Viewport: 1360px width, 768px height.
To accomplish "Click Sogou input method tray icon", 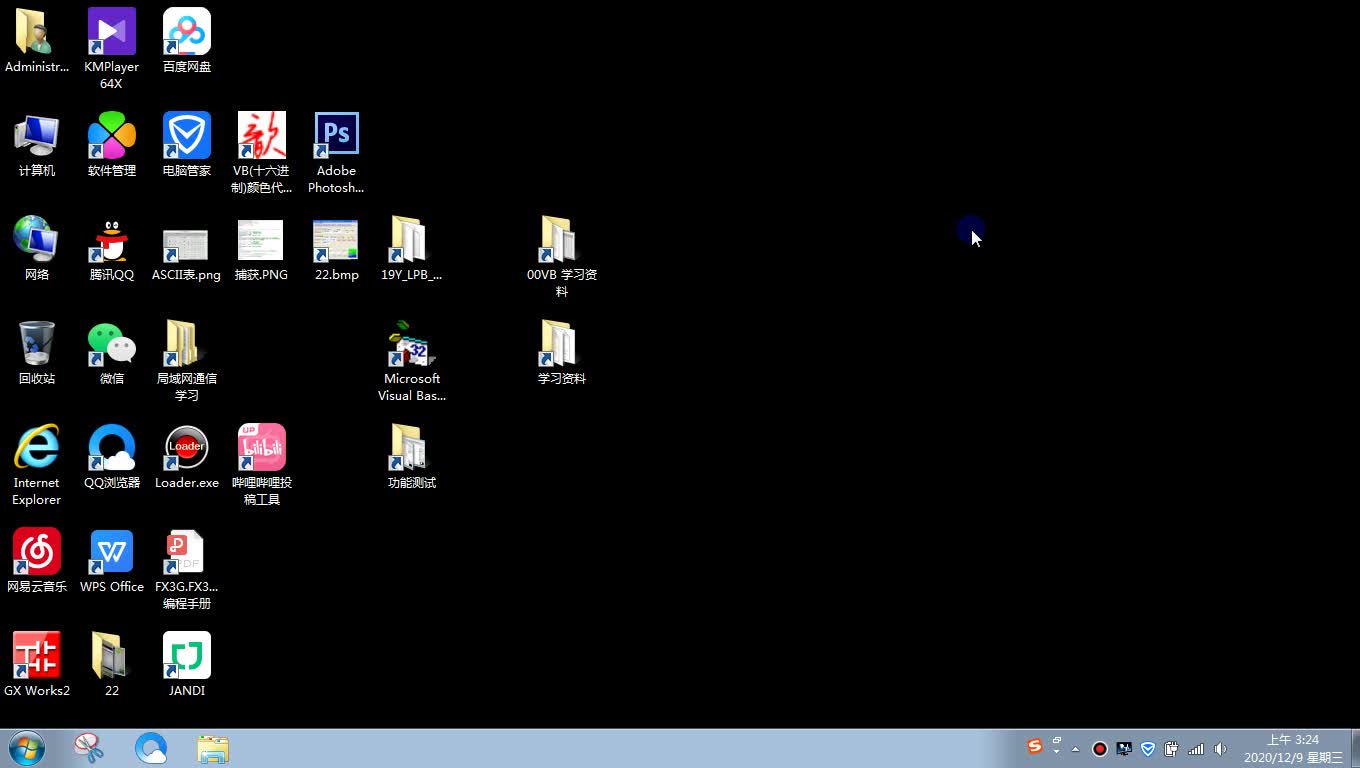I will pyautogui.click(x=1035, y=747).
